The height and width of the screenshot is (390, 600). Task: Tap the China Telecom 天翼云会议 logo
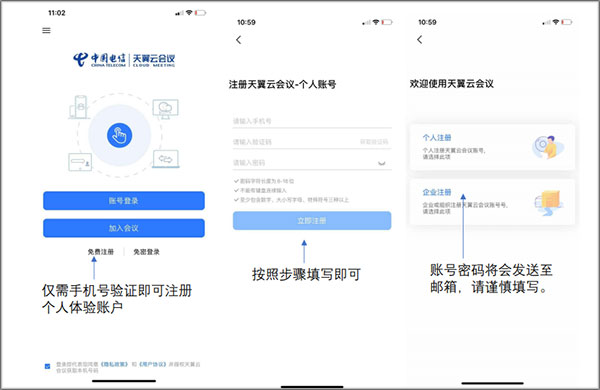point(124,60)
